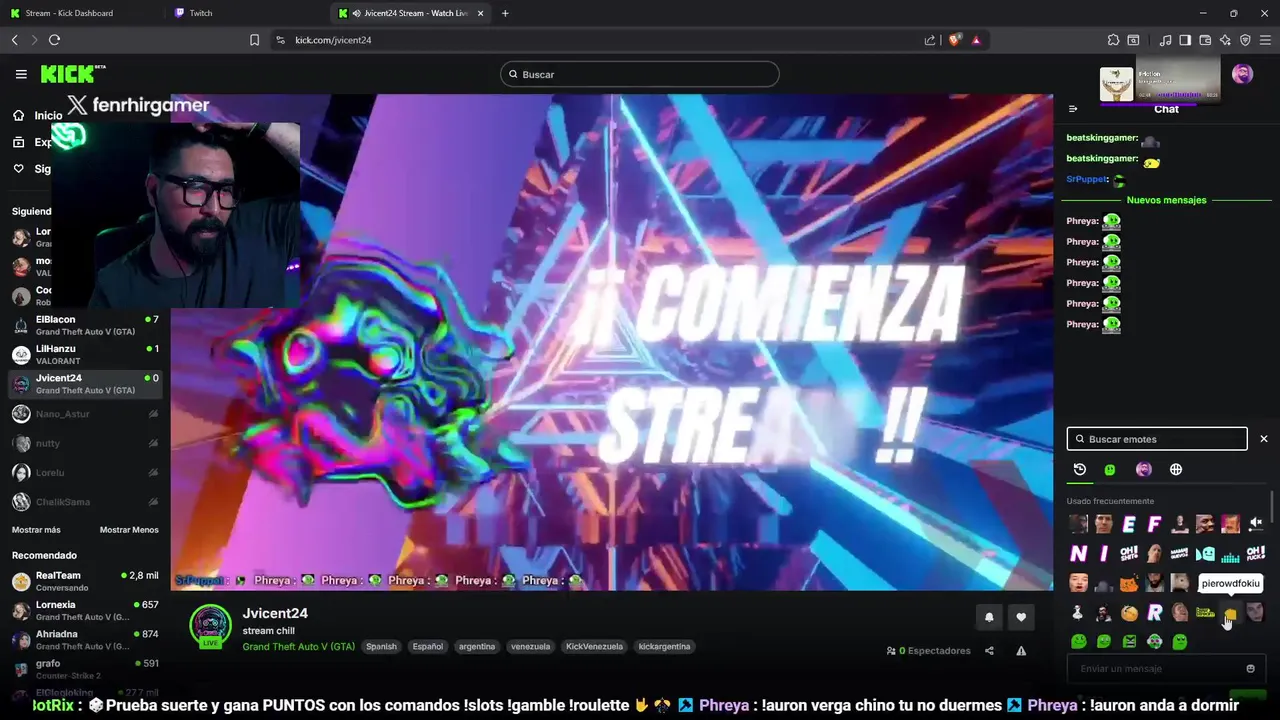Open the media control music note icon
The width and height of the screenshot is (1280, 720).
click(1165, 40)
